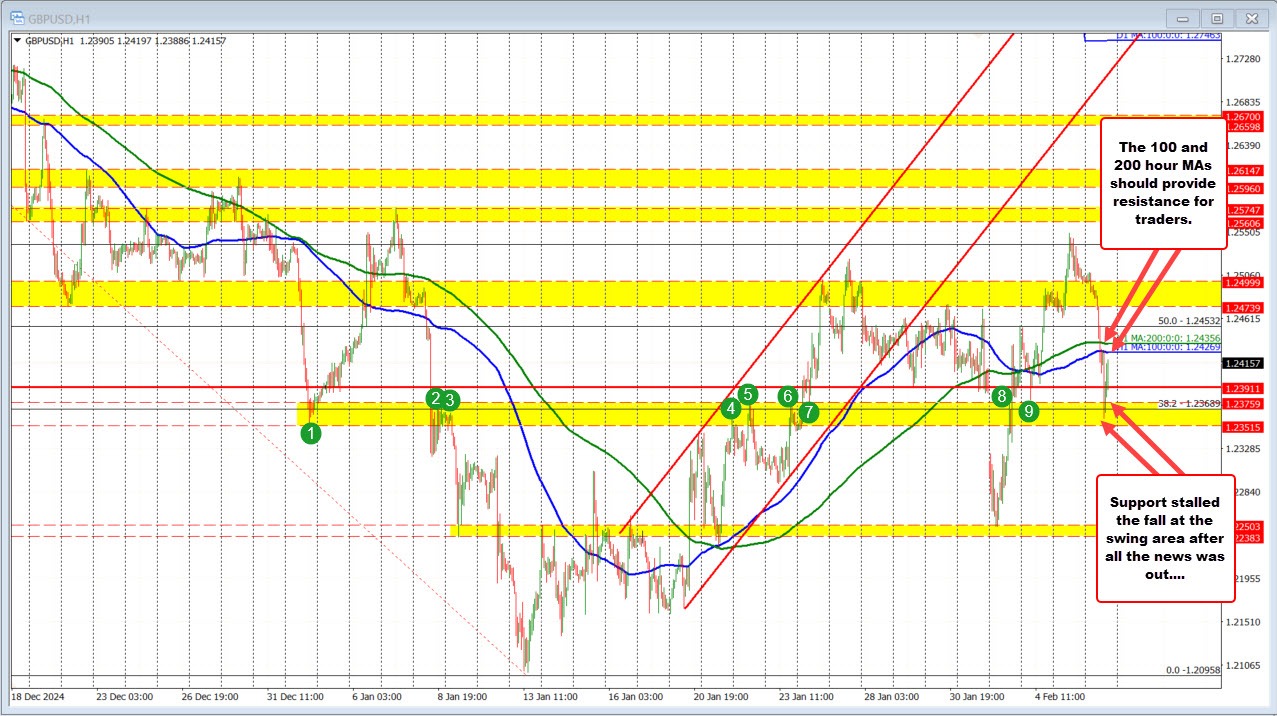Select green circle marker 1 above the swing low
The height and width of the screenshot is (716, 1277).
click(311, 432)
